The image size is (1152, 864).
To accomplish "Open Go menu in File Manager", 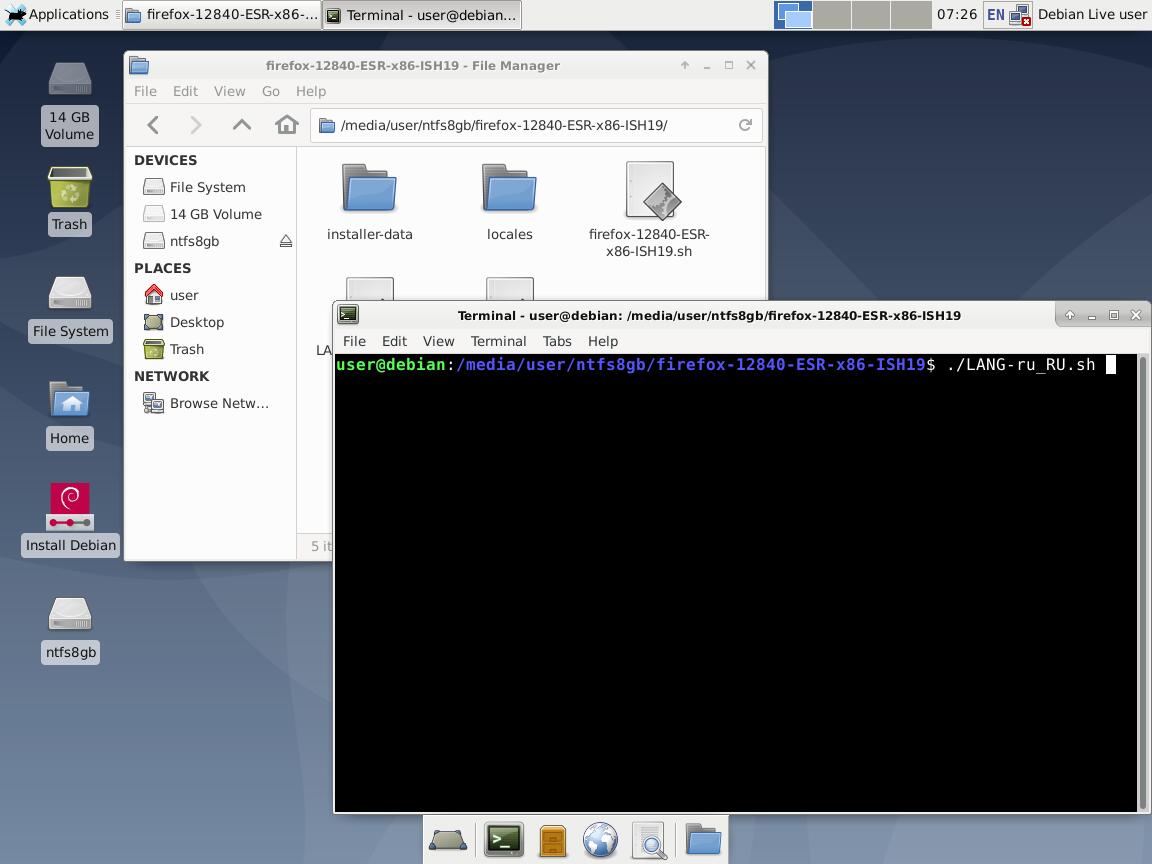I will click(x=270, y=91).
